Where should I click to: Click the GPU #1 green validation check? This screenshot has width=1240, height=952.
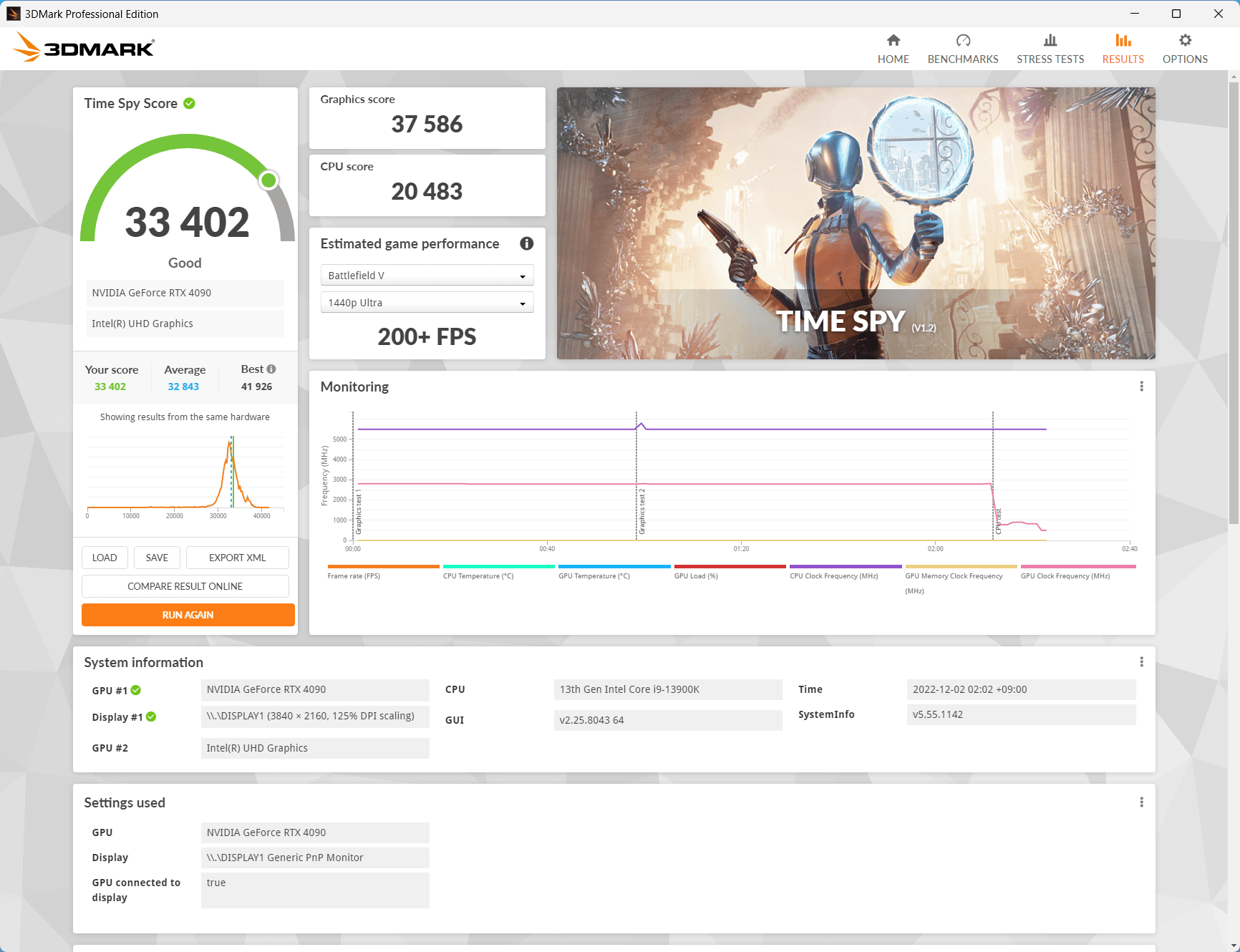tap(136, 690)
